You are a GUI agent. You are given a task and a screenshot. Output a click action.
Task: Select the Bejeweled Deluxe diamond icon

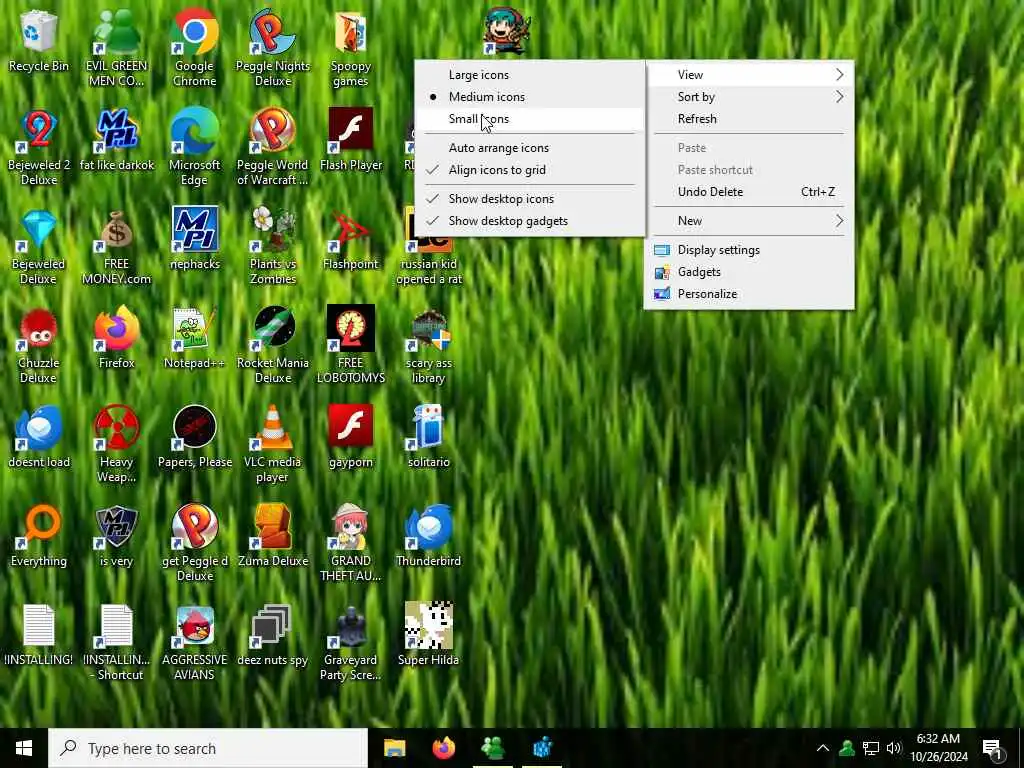pyautogui.click(x=39, y=246)
